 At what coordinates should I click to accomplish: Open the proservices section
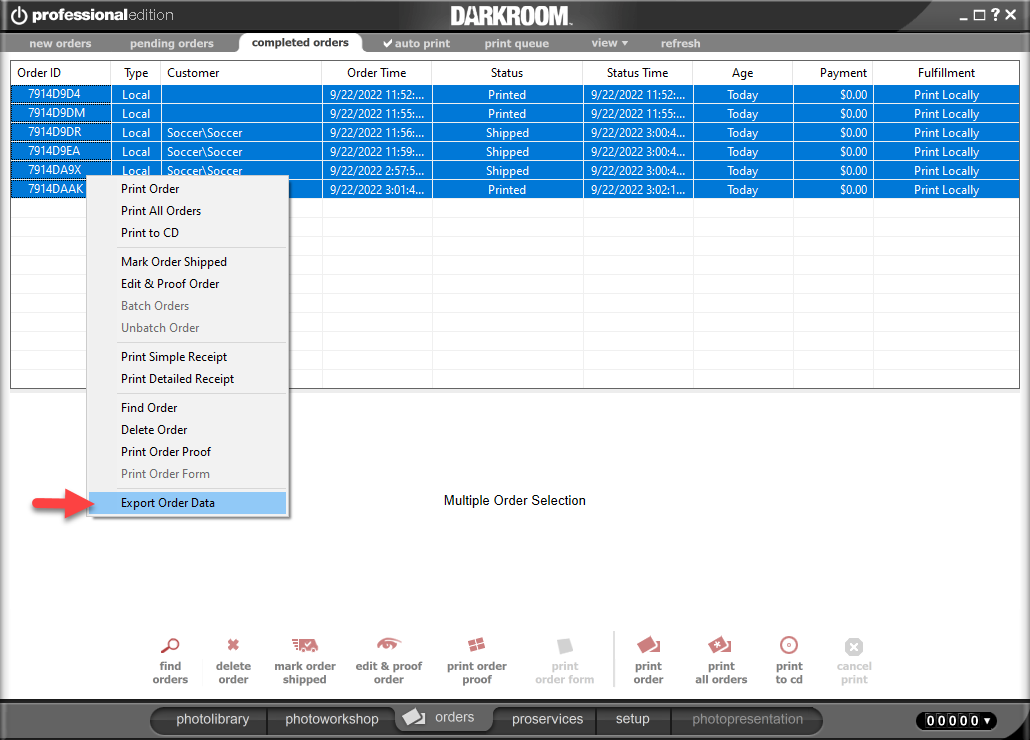point(547,719)
